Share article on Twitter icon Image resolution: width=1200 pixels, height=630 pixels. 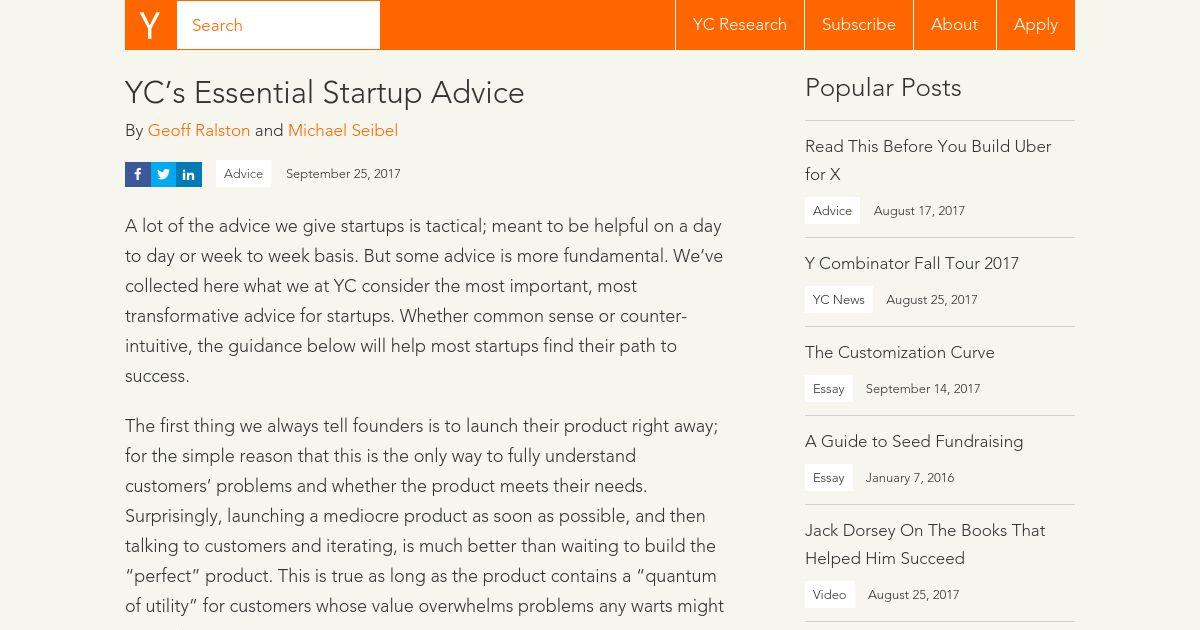point(163,174)
